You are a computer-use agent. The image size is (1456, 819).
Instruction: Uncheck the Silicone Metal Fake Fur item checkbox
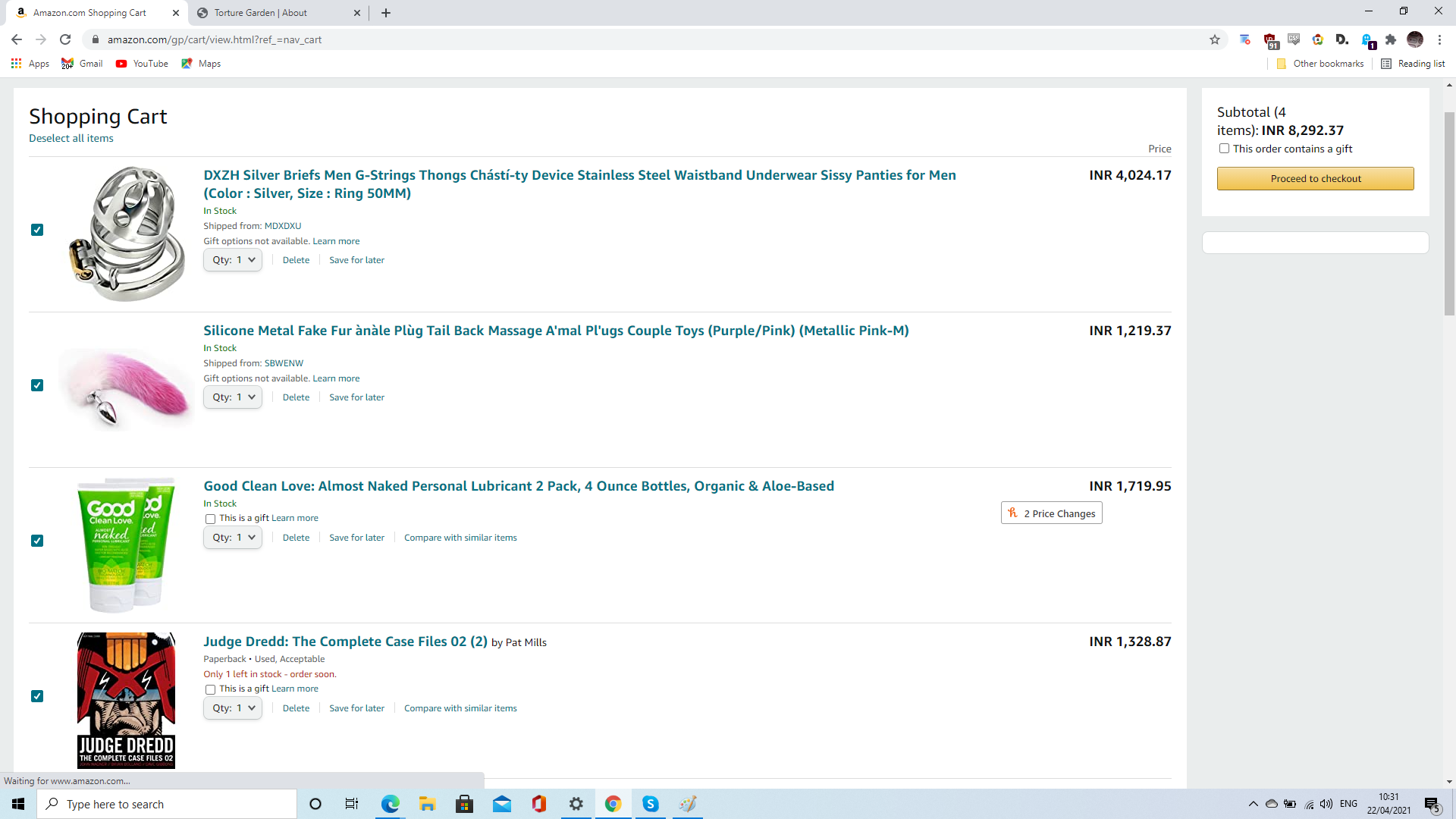tap(37, 385)
